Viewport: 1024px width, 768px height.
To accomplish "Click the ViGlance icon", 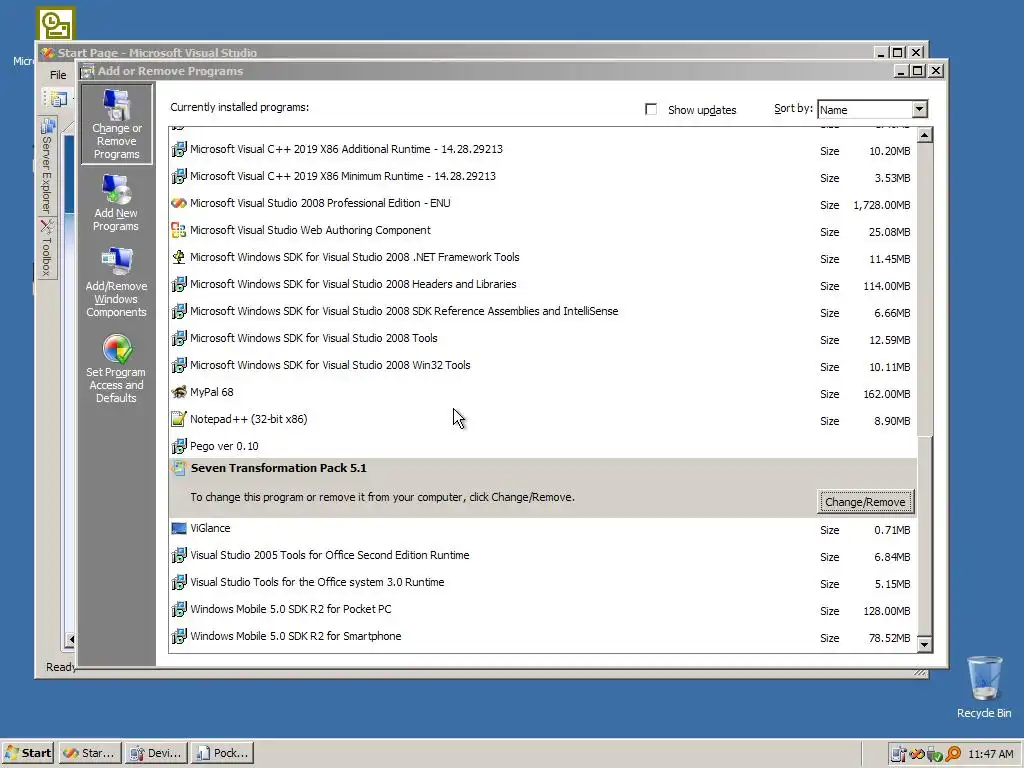I will pos(178,528).
